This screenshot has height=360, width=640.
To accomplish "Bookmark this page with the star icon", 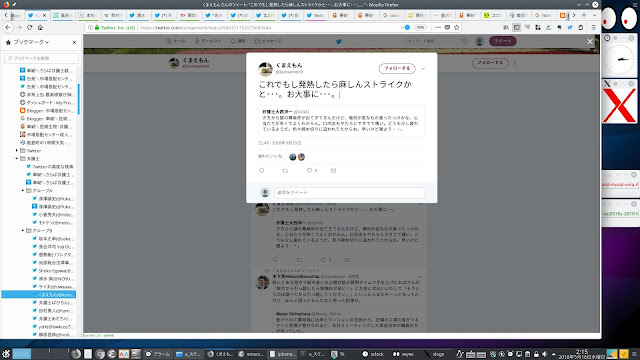I will point(457,27).
